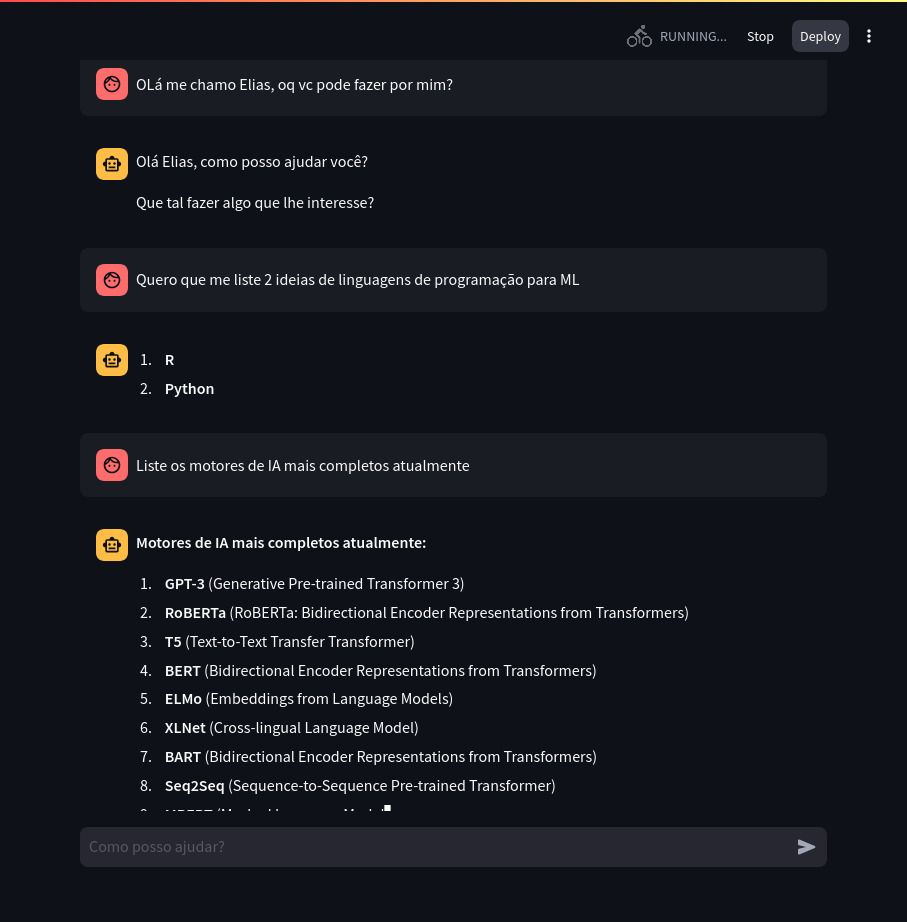This screenshot has width=907, height=922.
Task: Select the "Liste os motores de IA" message bubble
Action: (x=453, y=465)
